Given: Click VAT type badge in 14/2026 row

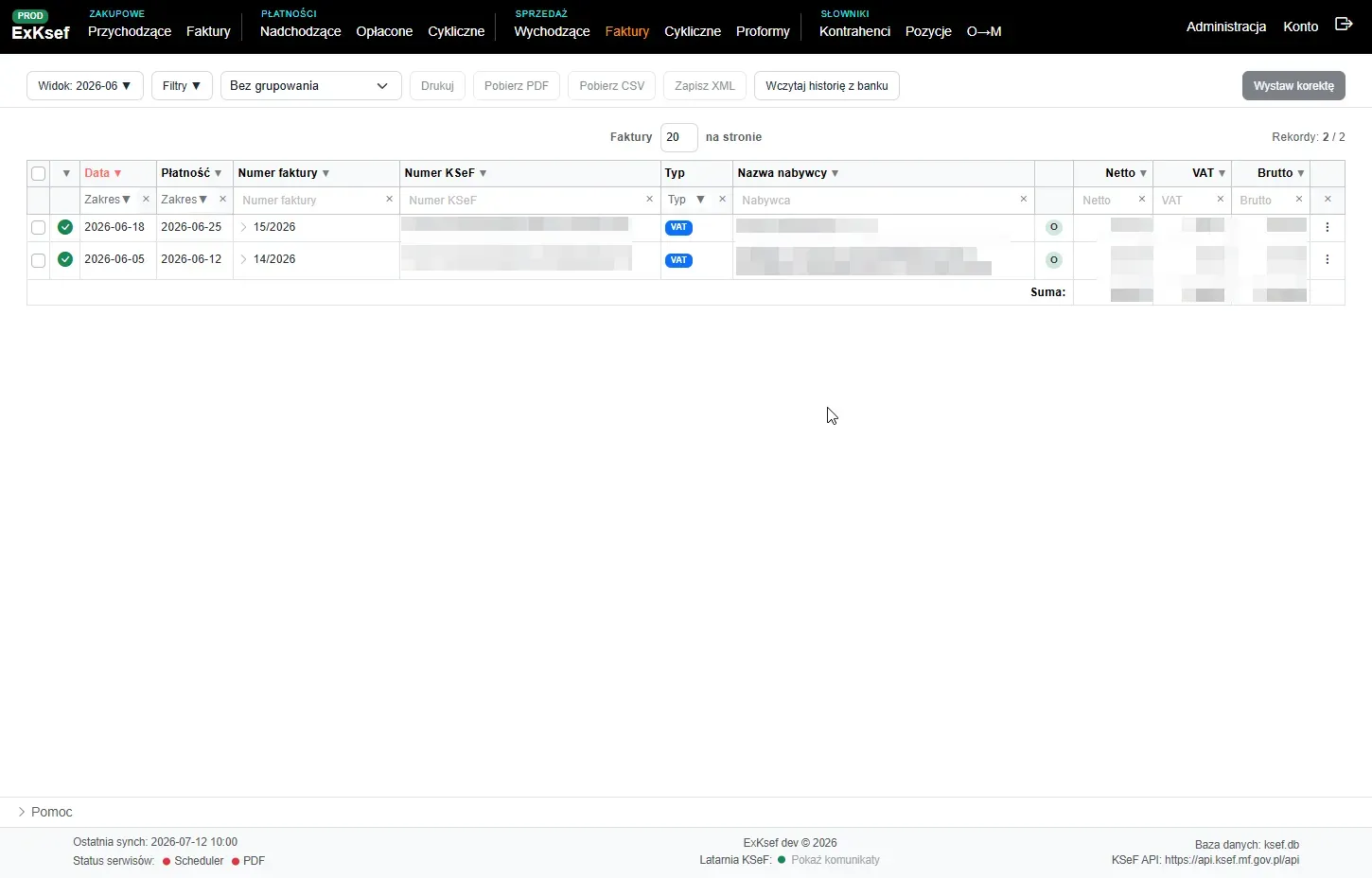Looking at the screenshot, I should (678, 260).
